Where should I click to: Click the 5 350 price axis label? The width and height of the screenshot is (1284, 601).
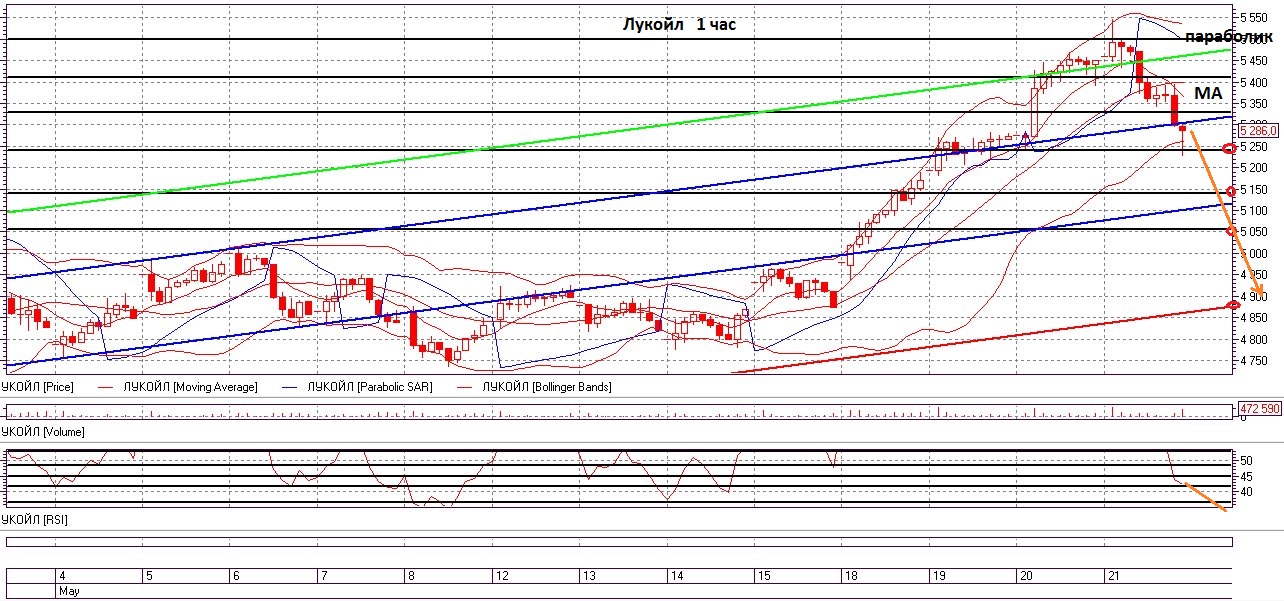tap(1255, 104)
